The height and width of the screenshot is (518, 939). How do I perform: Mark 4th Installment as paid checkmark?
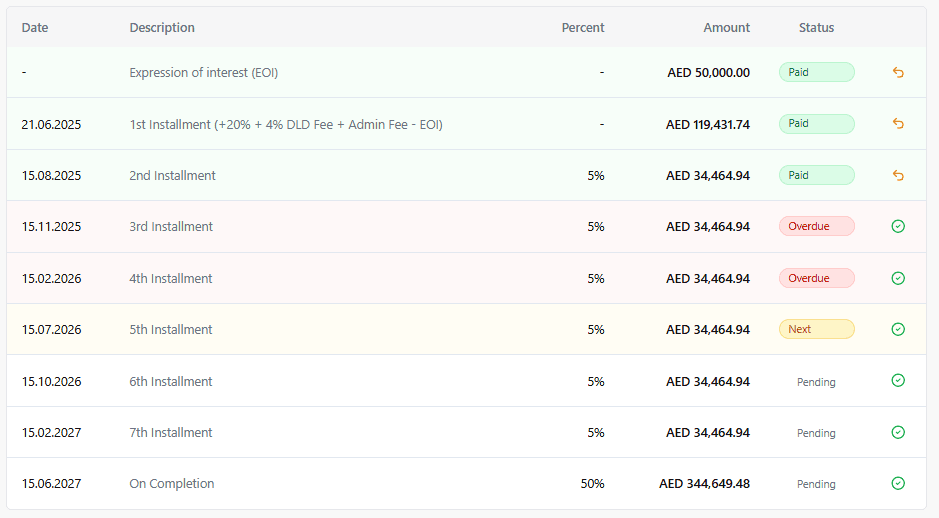[x=898, y=278]
